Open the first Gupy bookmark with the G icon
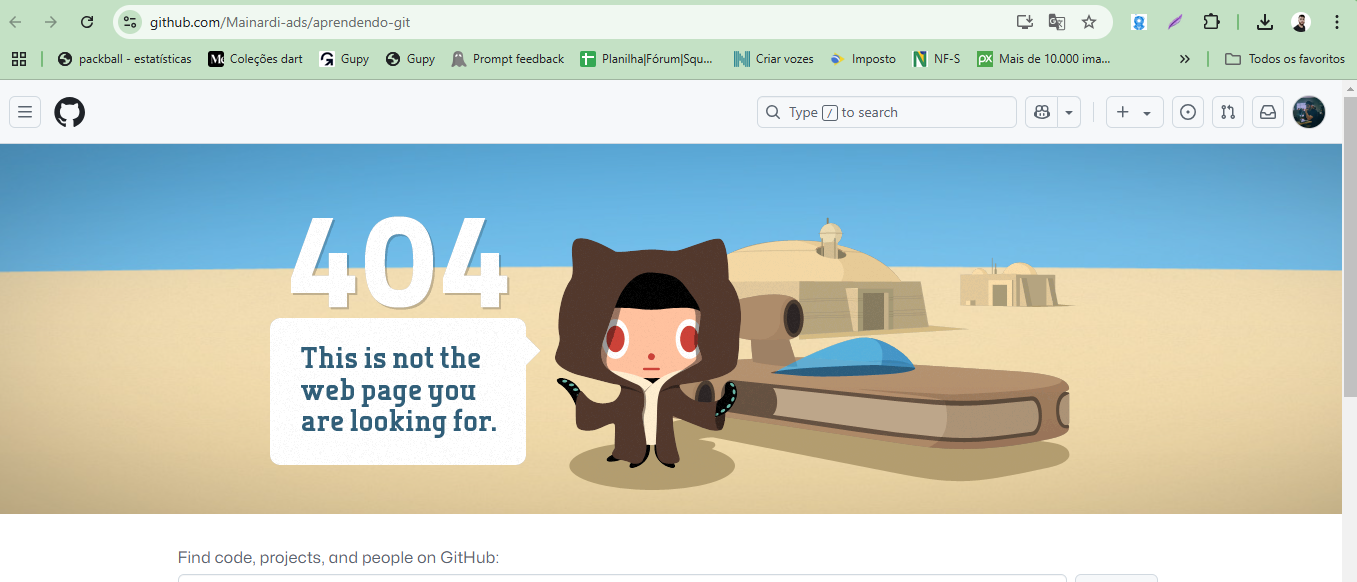 [344, 59]
